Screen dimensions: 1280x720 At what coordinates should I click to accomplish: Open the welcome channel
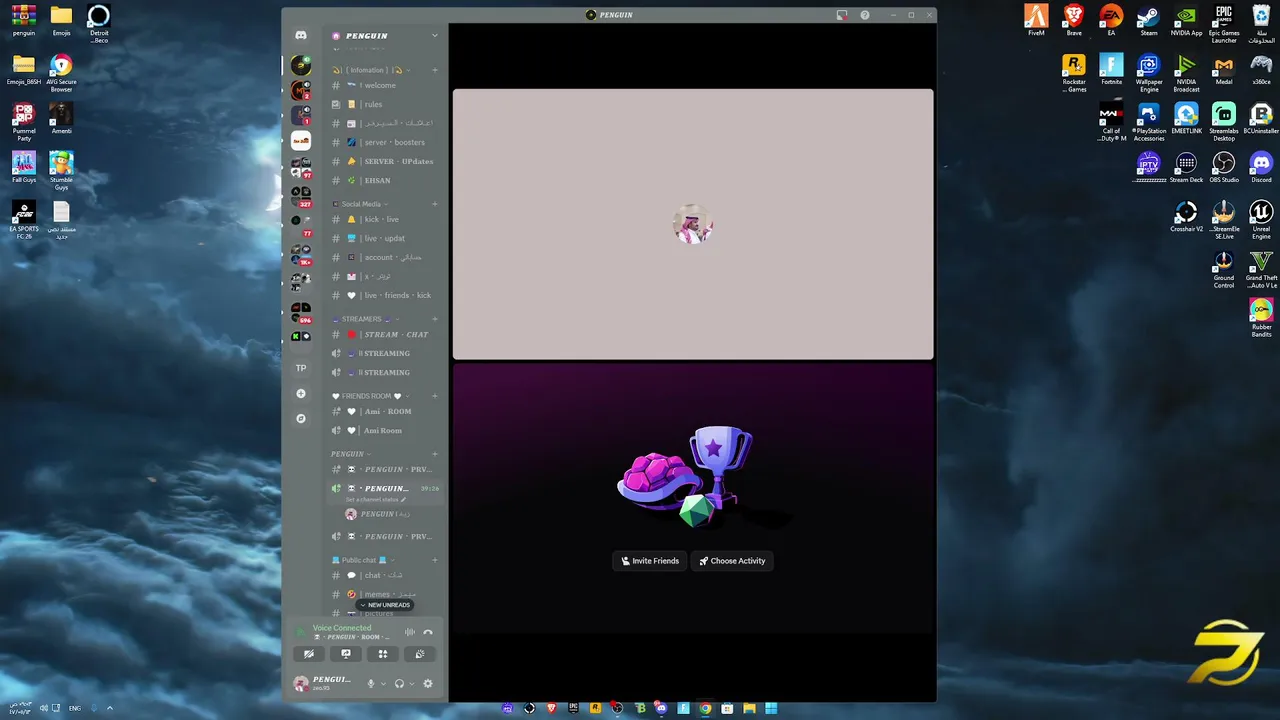pos(385,85)
